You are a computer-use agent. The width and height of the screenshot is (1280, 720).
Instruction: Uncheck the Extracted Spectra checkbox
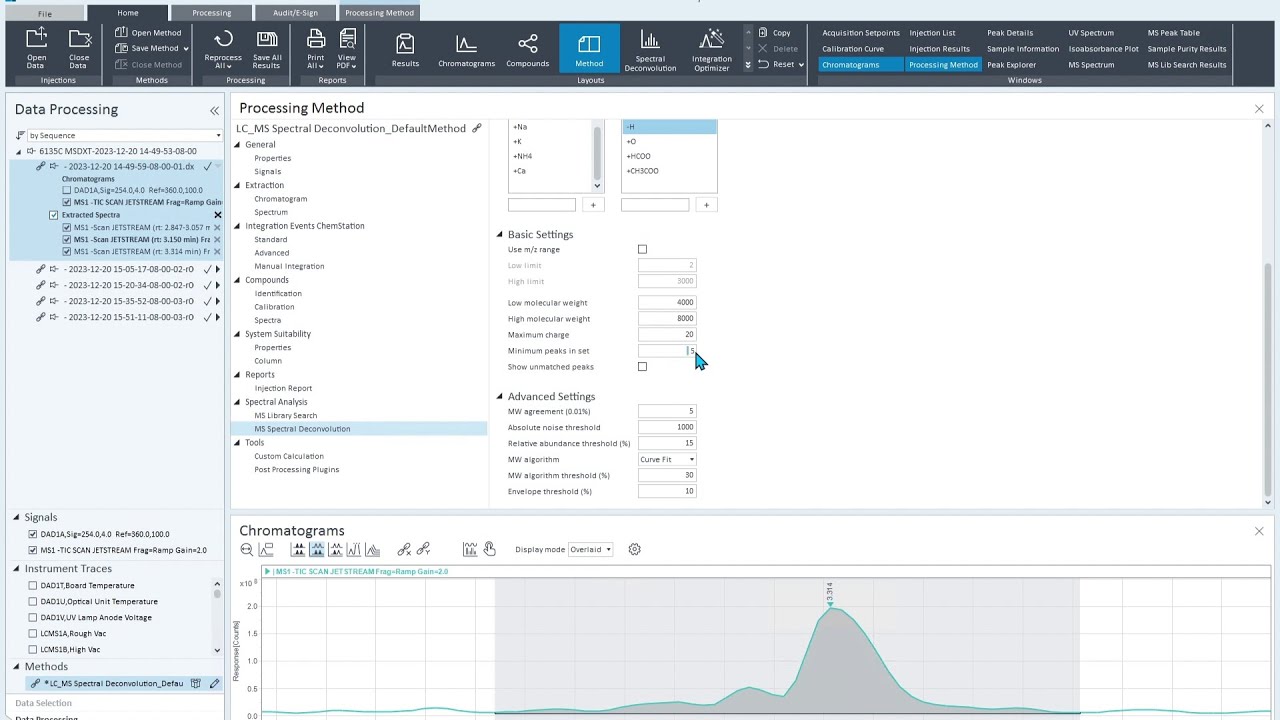point(54,215)
